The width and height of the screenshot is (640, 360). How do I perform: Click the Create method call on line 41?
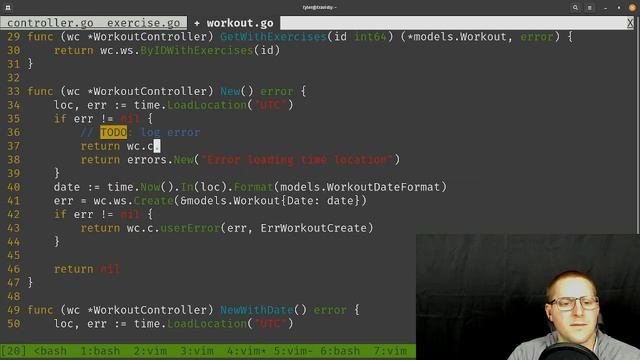pyautogui.click(x=153, y=200)
